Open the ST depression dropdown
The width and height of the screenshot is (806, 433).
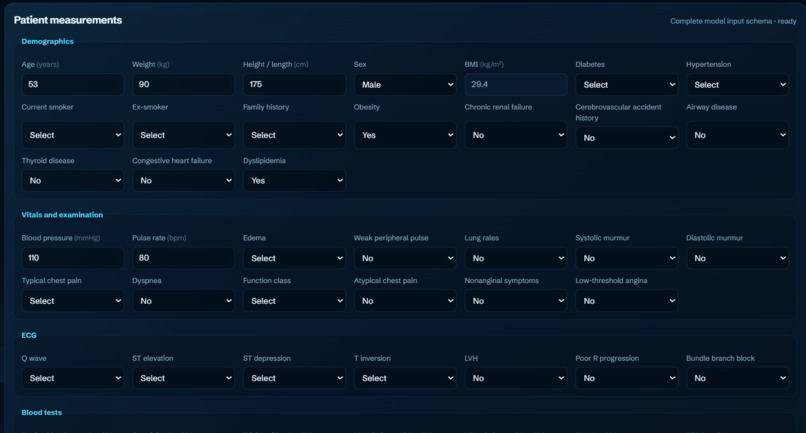point(294,378)
